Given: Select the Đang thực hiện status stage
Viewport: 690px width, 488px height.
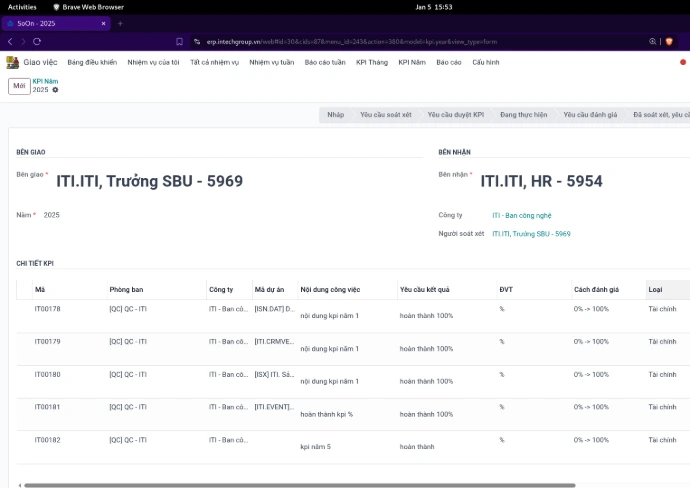Looking at the screenshot, I should click(523, 115).
